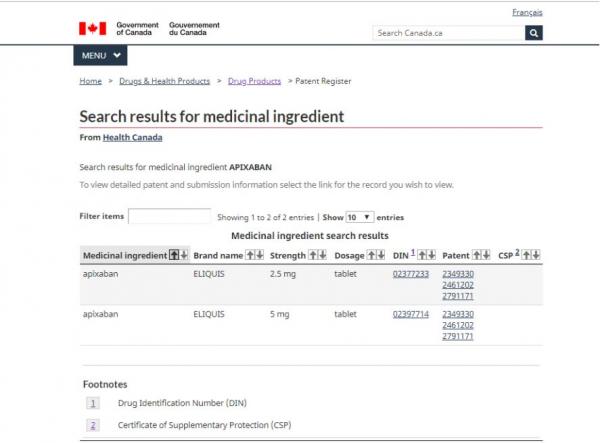This screenshot has height=443, width=600.
Task: Sort Medicinal ingredient column ascending arrow
Action: click(174, 255)
